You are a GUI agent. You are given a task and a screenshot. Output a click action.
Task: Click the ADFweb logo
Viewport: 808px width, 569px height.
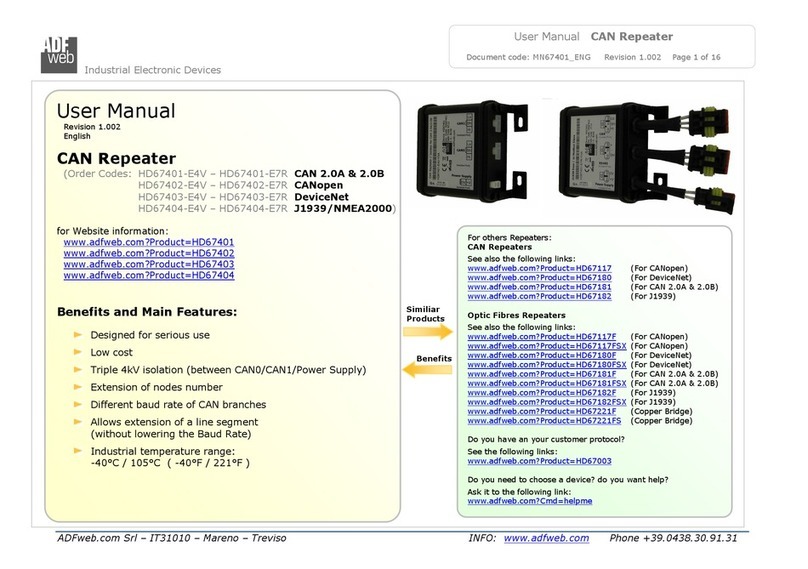click(x=59, y=55)
